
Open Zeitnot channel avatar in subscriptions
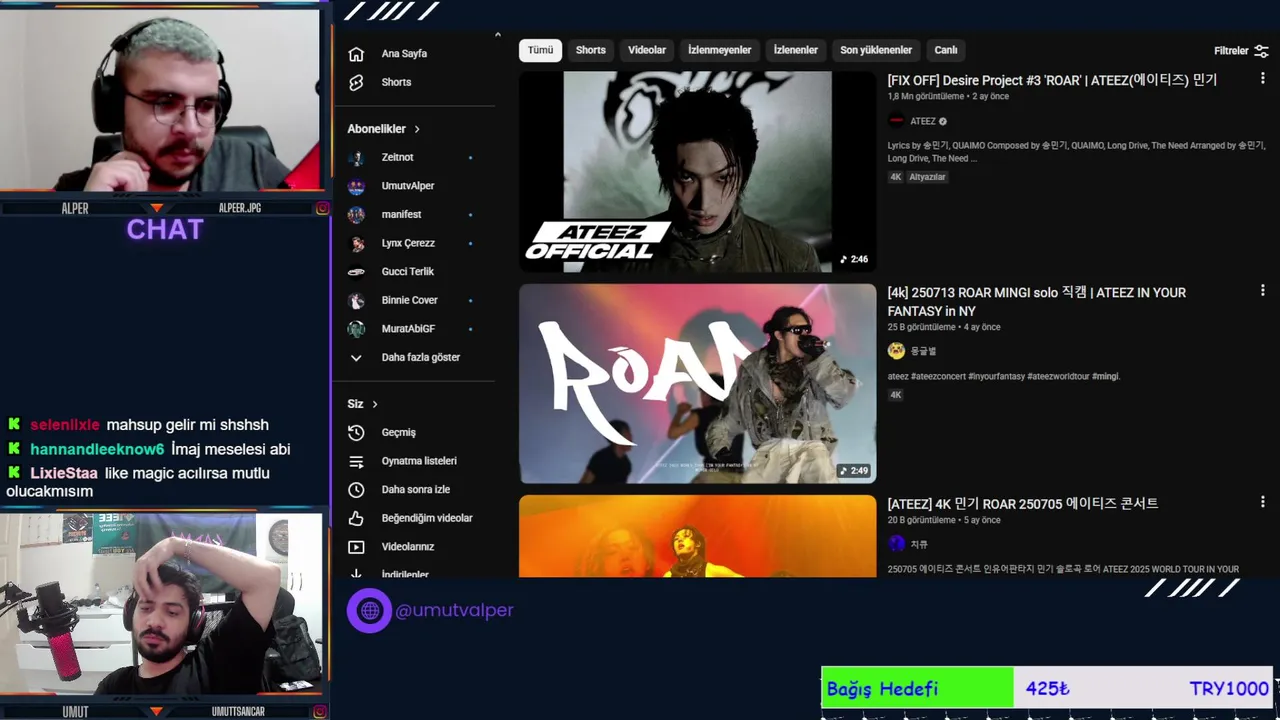356,158
